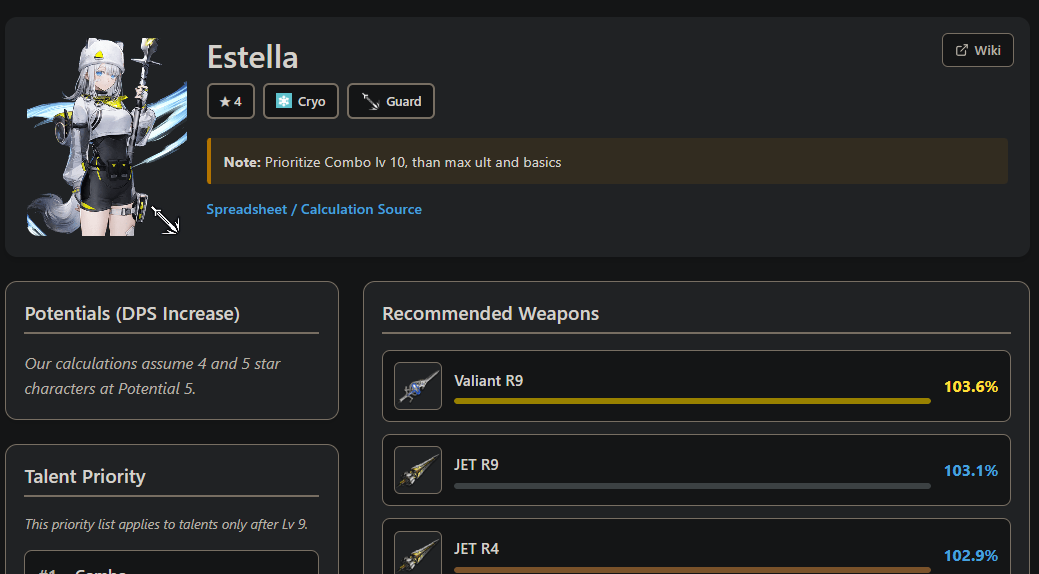Click the 103.1% value for JET R9
The height and width of the screenshot is (574, 1039).
971,471
